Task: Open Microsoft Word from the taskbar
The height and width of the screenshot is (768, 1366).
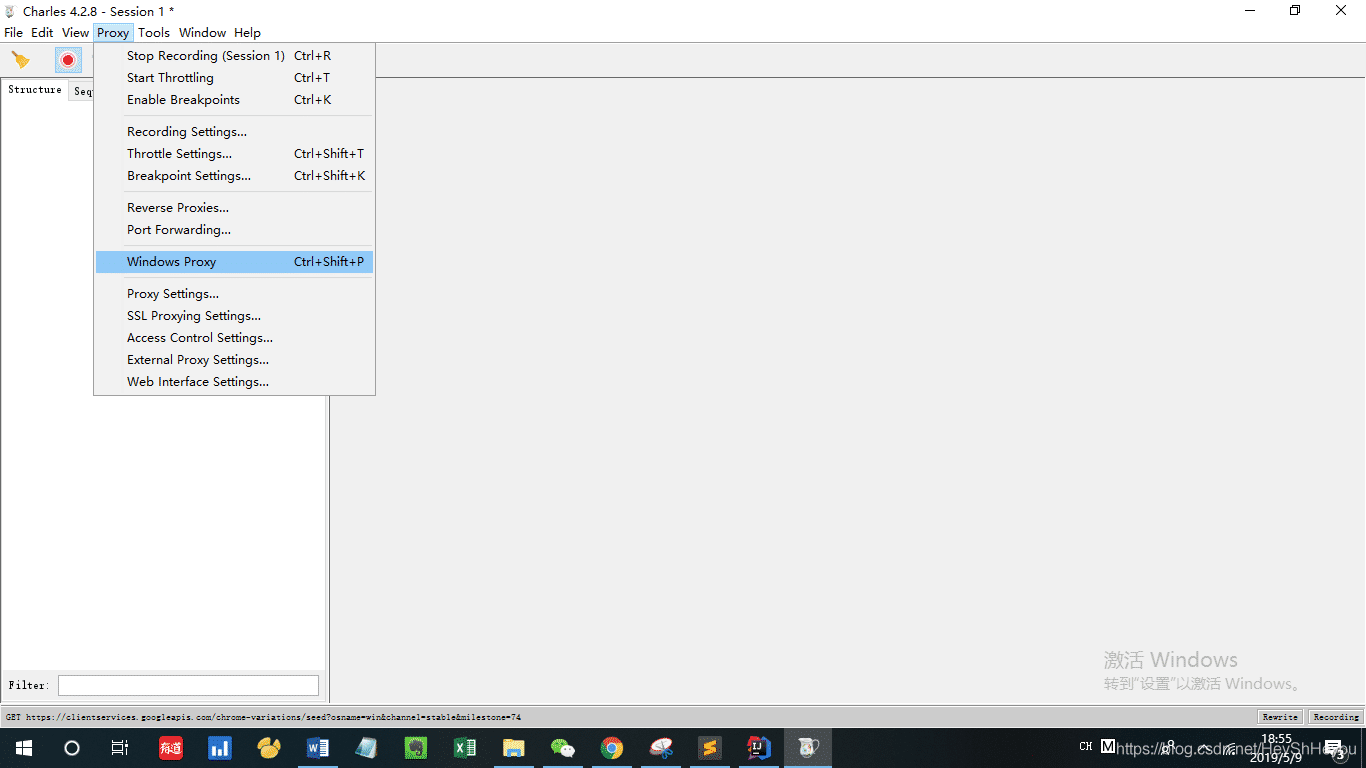Action: 318,748
